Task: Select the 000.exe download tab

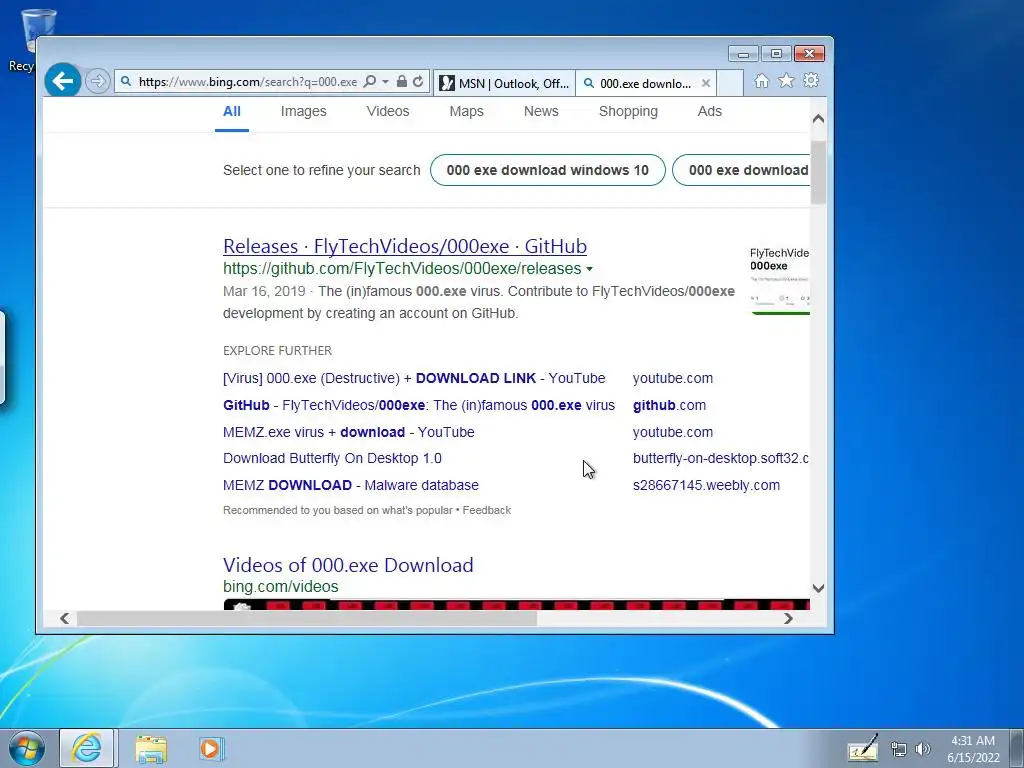Action: pos(637,83)
